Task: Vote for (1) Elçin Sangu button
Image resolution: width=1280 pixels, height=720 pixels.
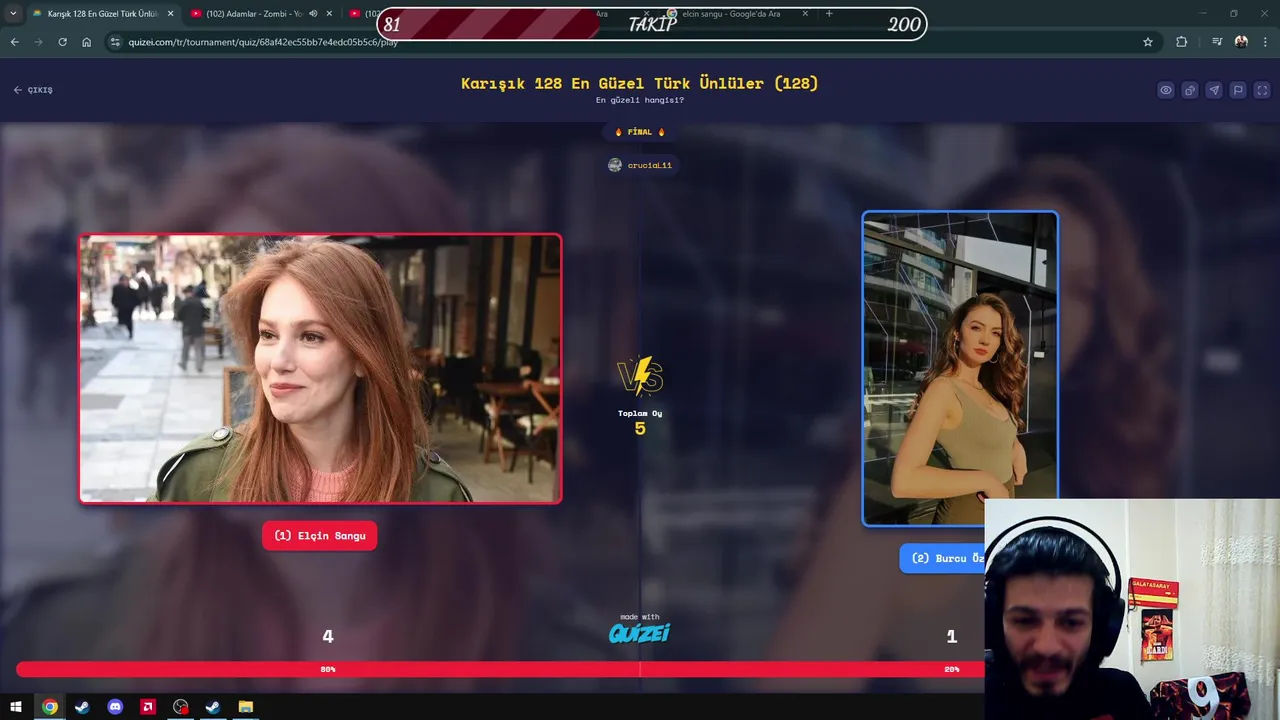Action: pyautogui.click(x=320, y=536)
